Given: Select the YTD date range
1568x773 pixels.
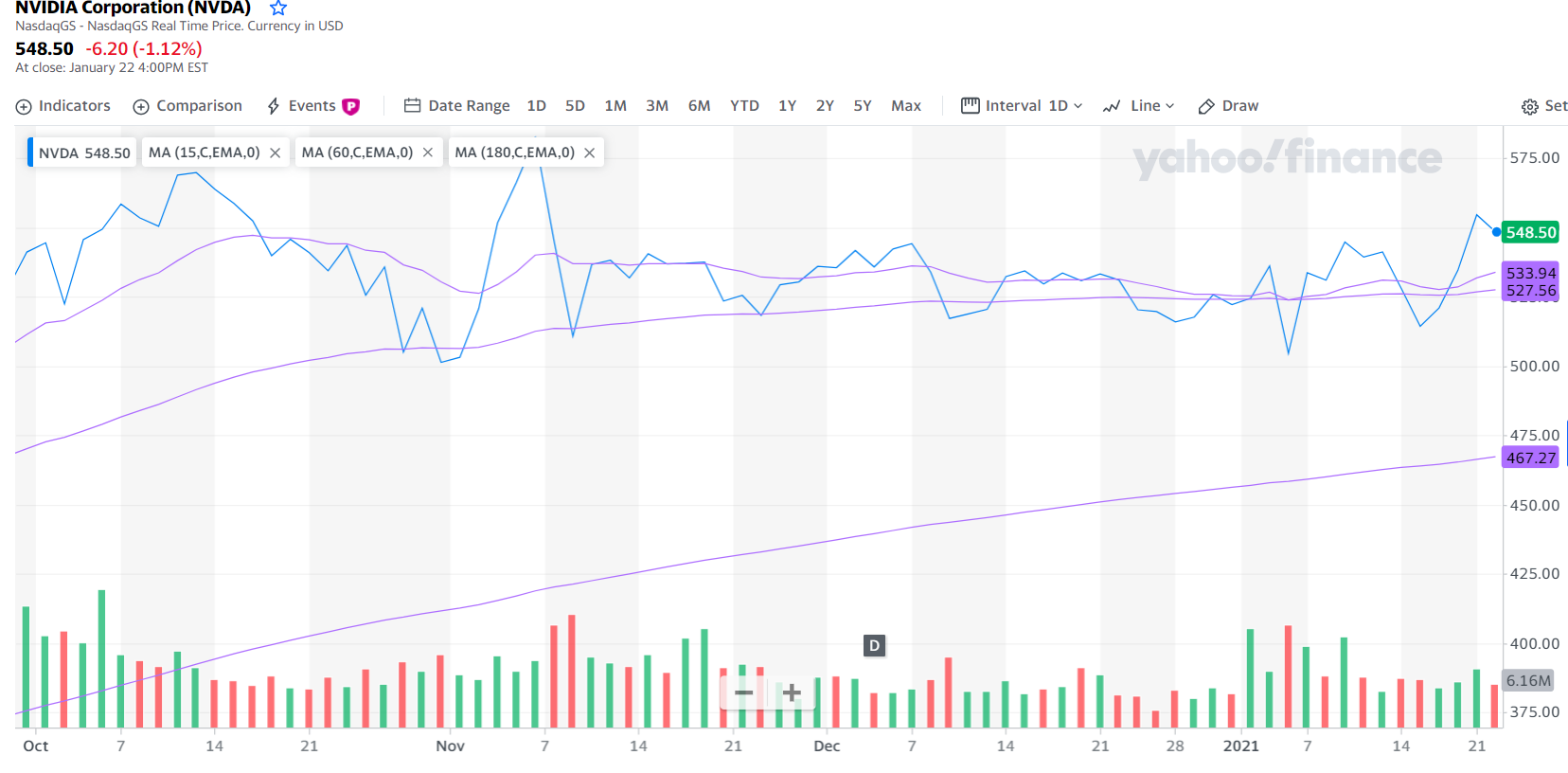Looking at the screenshot, I should point(744,106).
